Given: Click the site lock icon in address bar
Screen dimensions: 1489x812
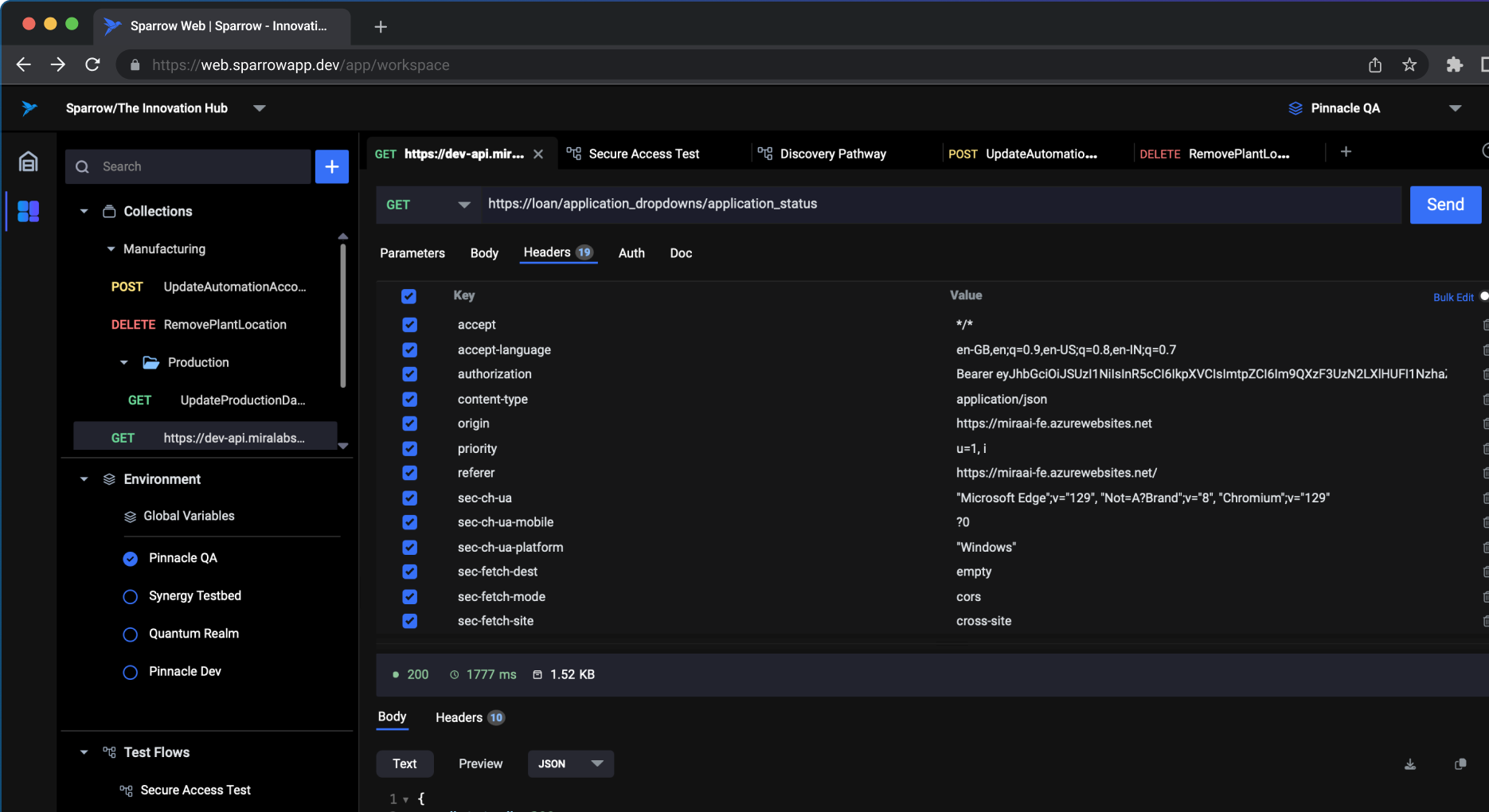Looking at the screenshot, I should (x=135, y=65).
